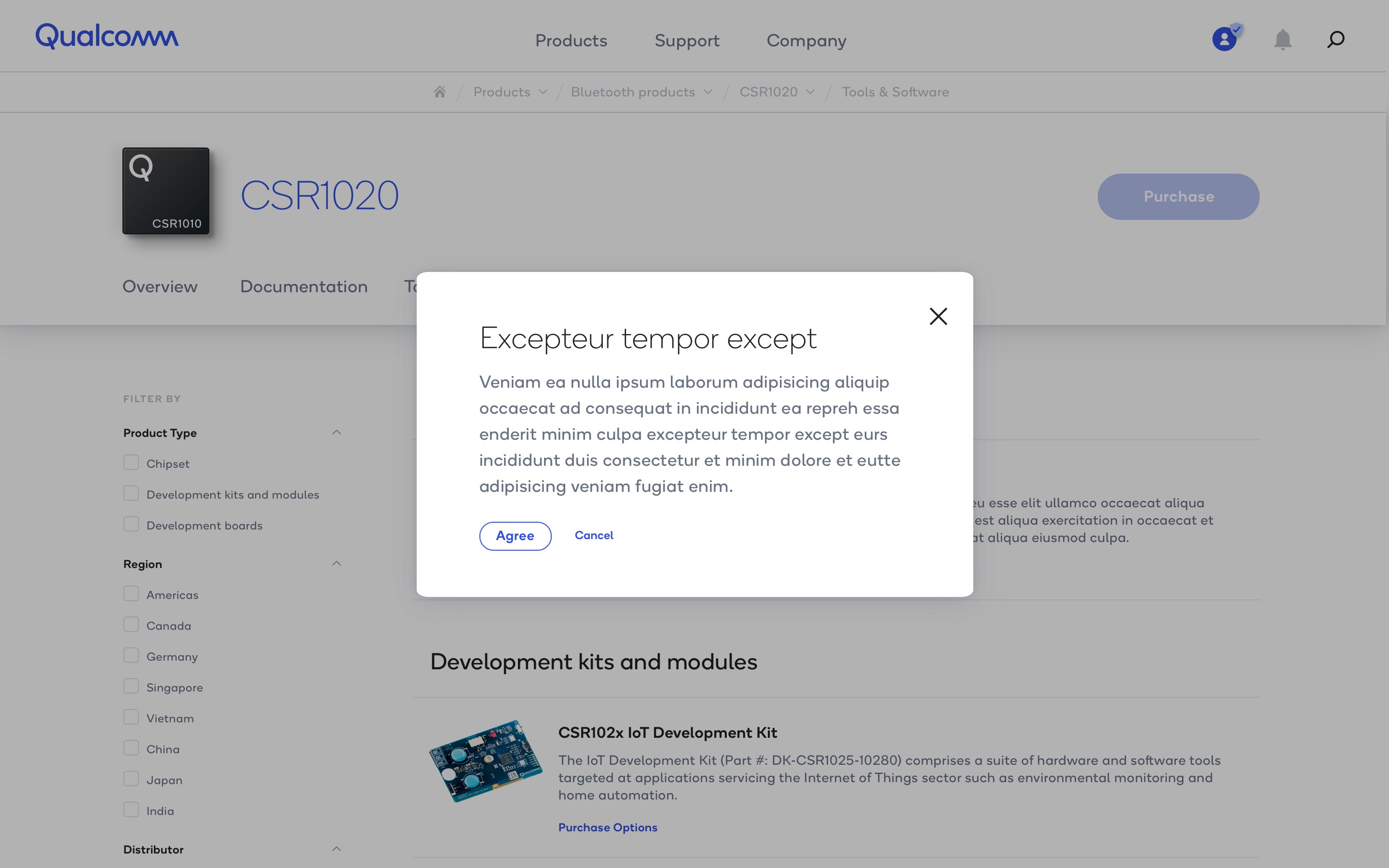Open CSR102x IoT Development Kit title
The height and width of the screenshot is (868, 1389).
pos(667,732)
